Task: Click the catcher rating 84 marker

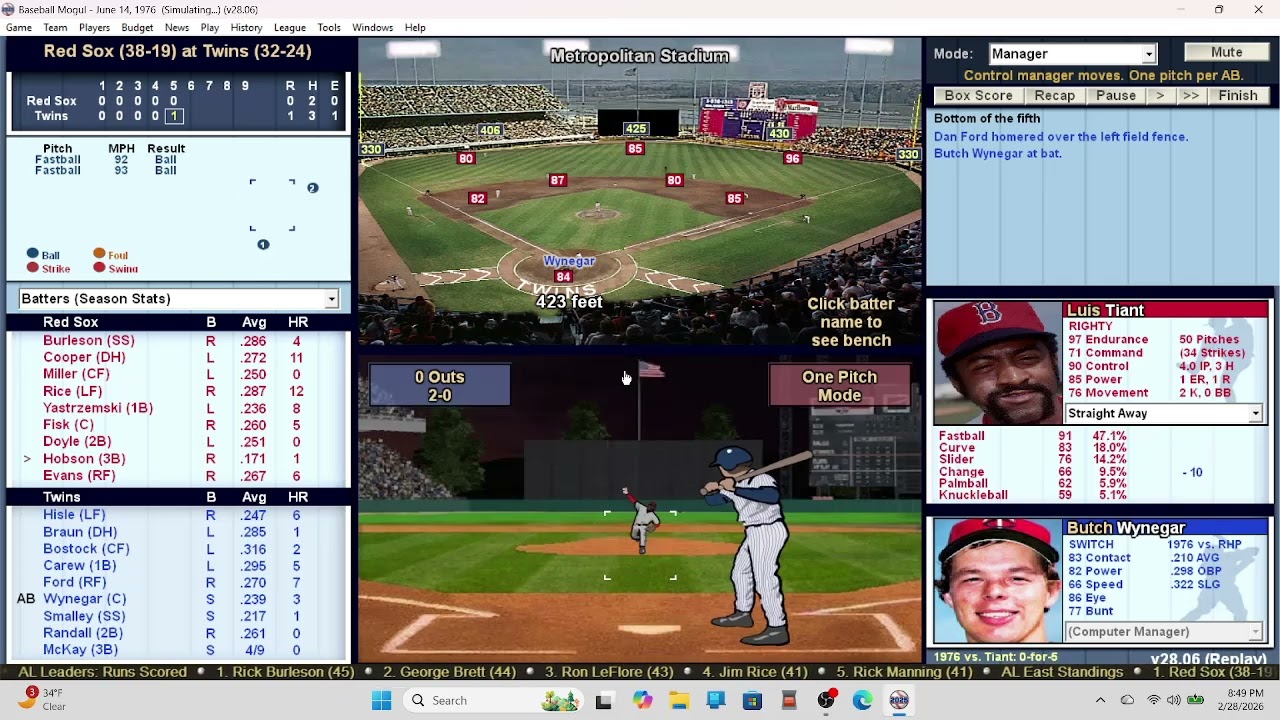Action: tap(564, 277)
